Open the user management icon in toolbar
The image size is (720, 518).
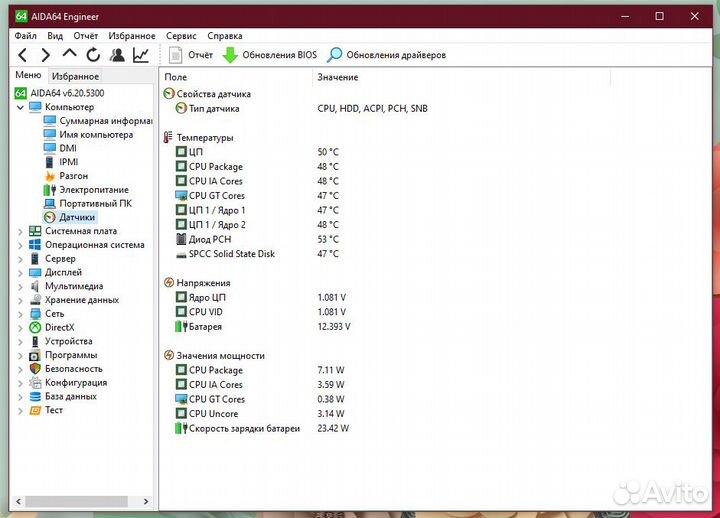tap(117, 55)
